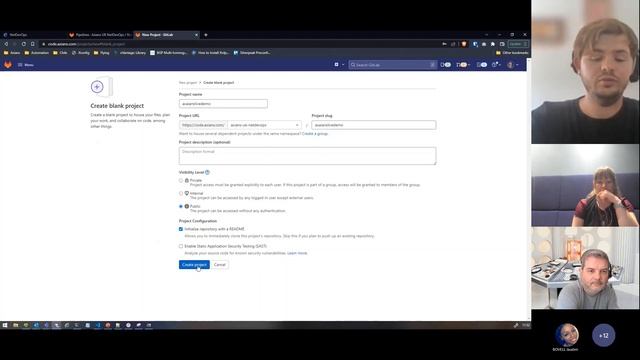Open File Explorer from the taskbar

(16, 325)
